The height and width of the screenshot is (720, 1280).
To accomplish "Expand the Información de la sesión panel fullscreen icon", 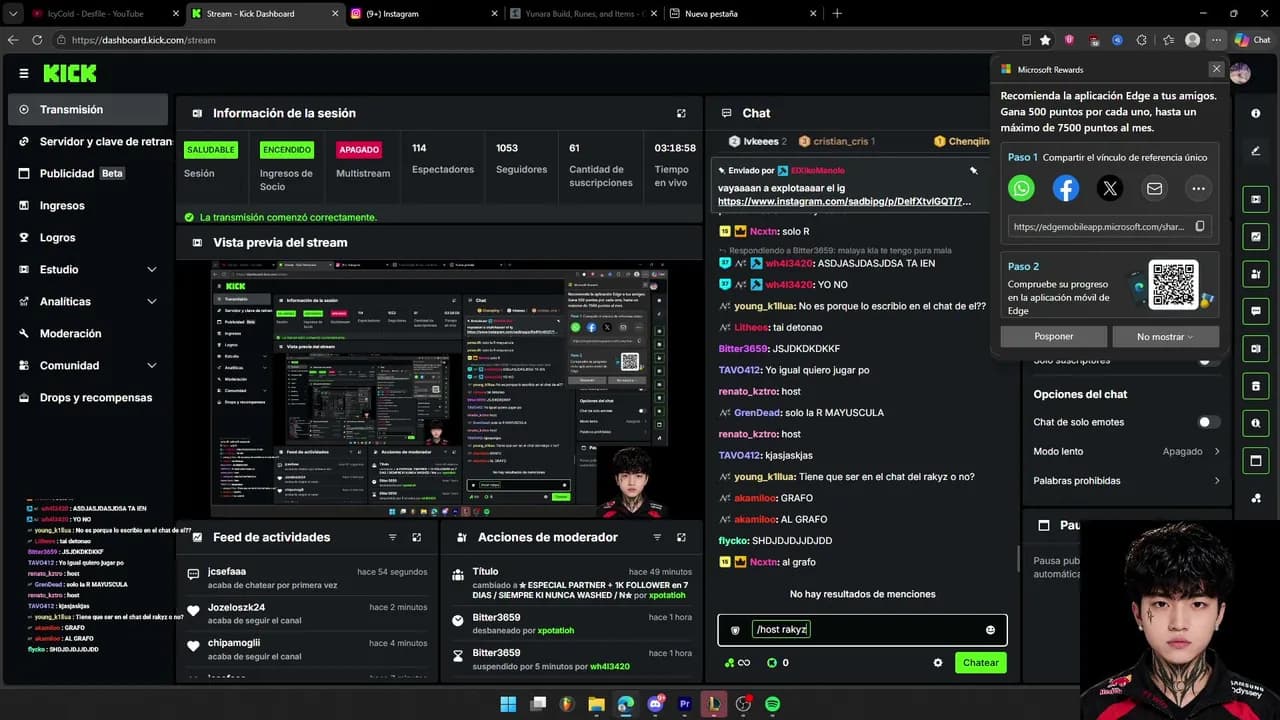I will (681, 113).
